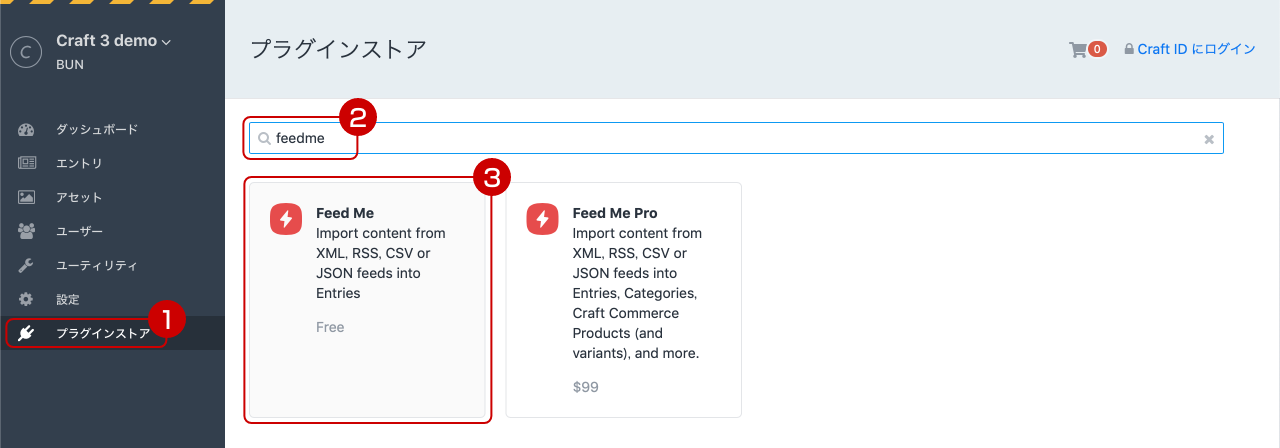Expand the Craft 3 demo site dropdown
Screen dimensions: 1280x448
click(166, 42)
